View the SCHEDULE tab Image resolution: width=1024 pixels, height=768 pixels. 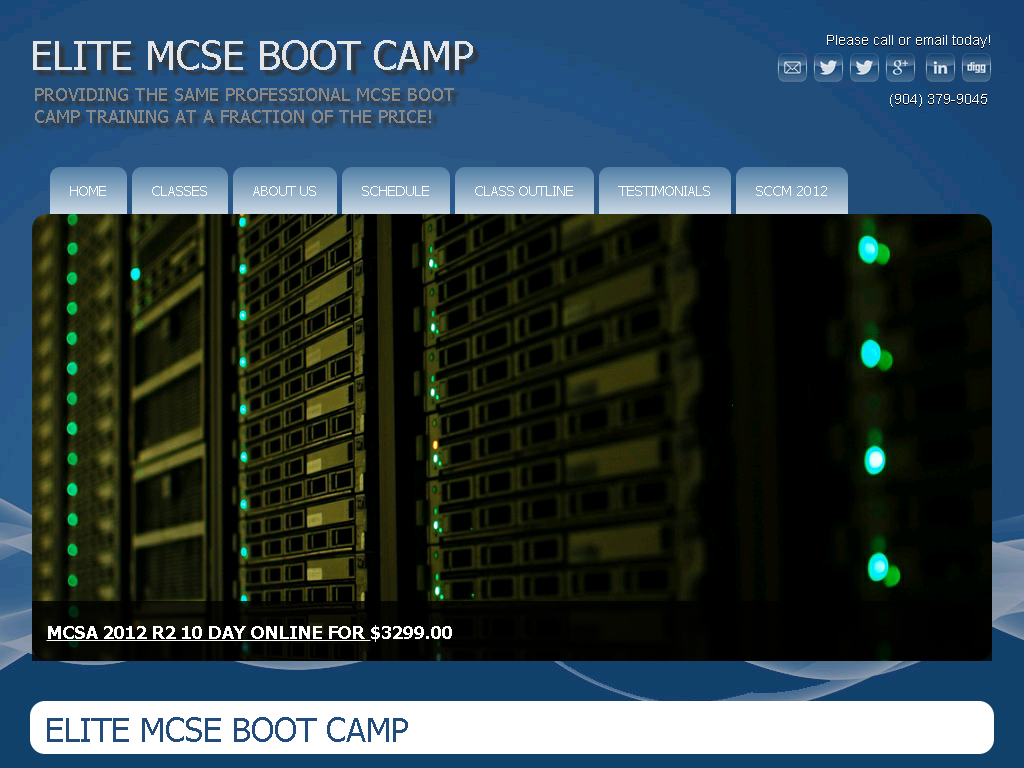tap(395, 191)
